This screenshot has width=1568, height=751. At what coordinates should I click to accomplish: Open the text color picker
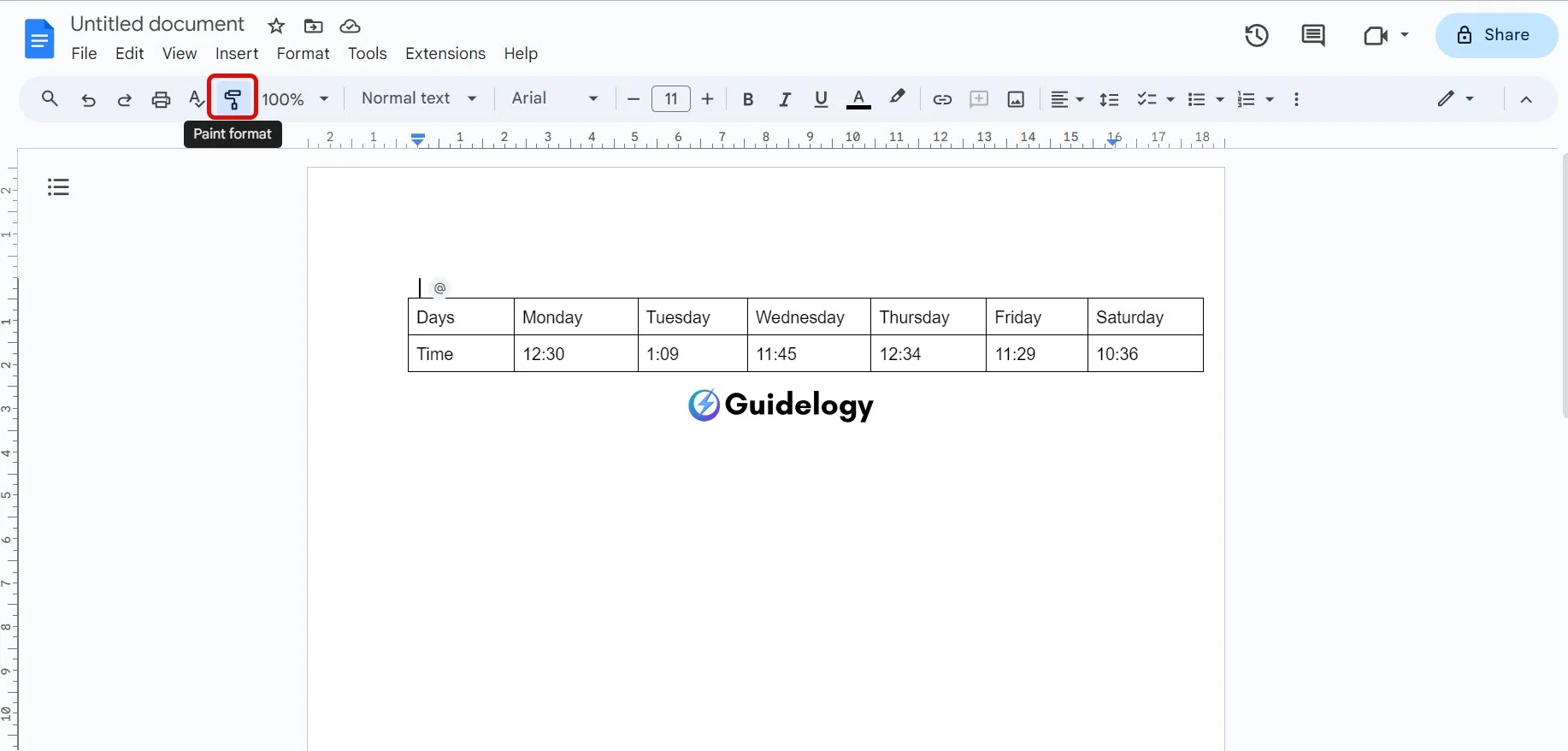tap(858, 99)
